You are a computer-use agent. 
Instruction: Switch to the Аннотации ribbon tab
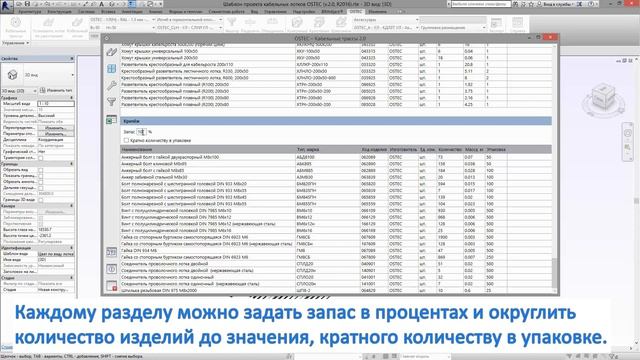coord(132,11)
